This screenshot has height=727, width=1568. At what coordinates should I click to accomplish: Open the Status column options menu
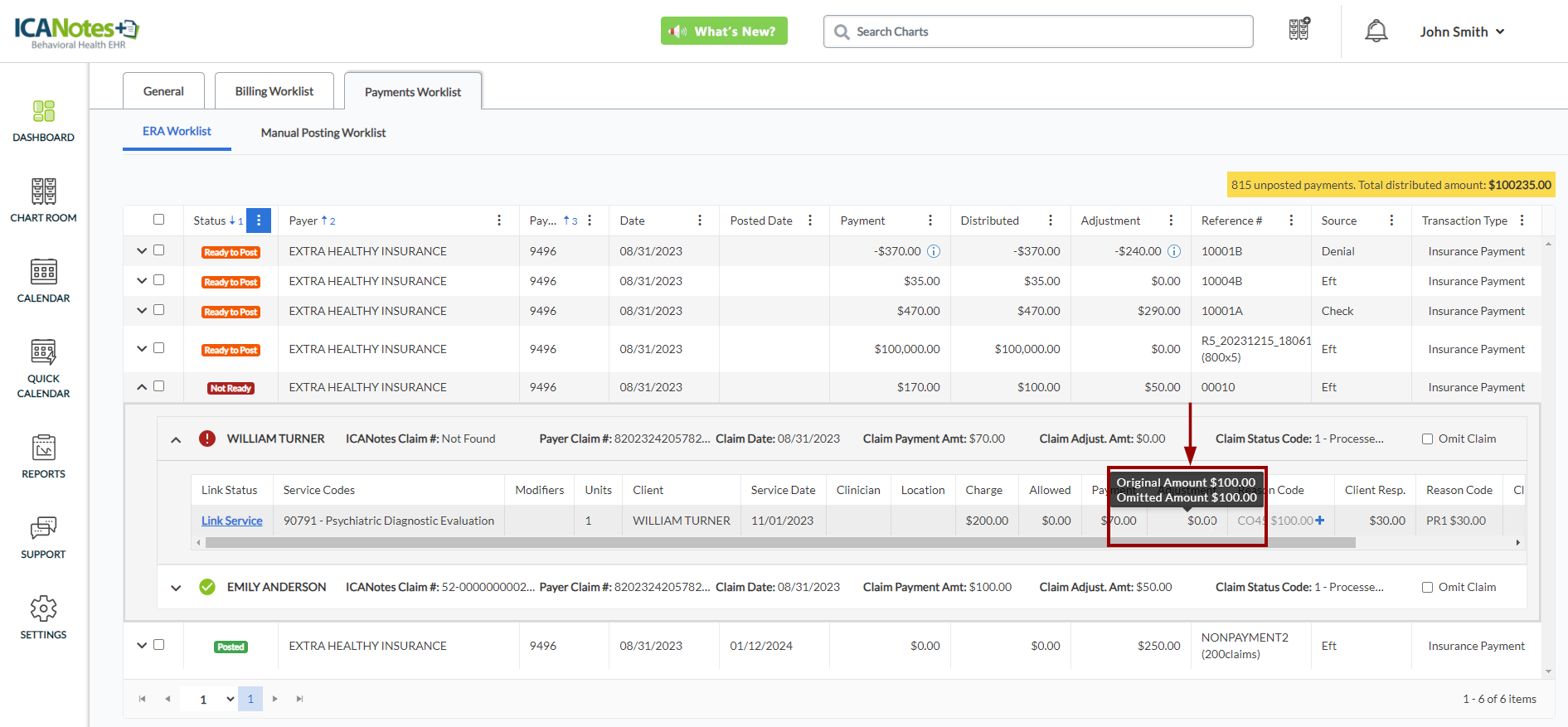point(259,221)
